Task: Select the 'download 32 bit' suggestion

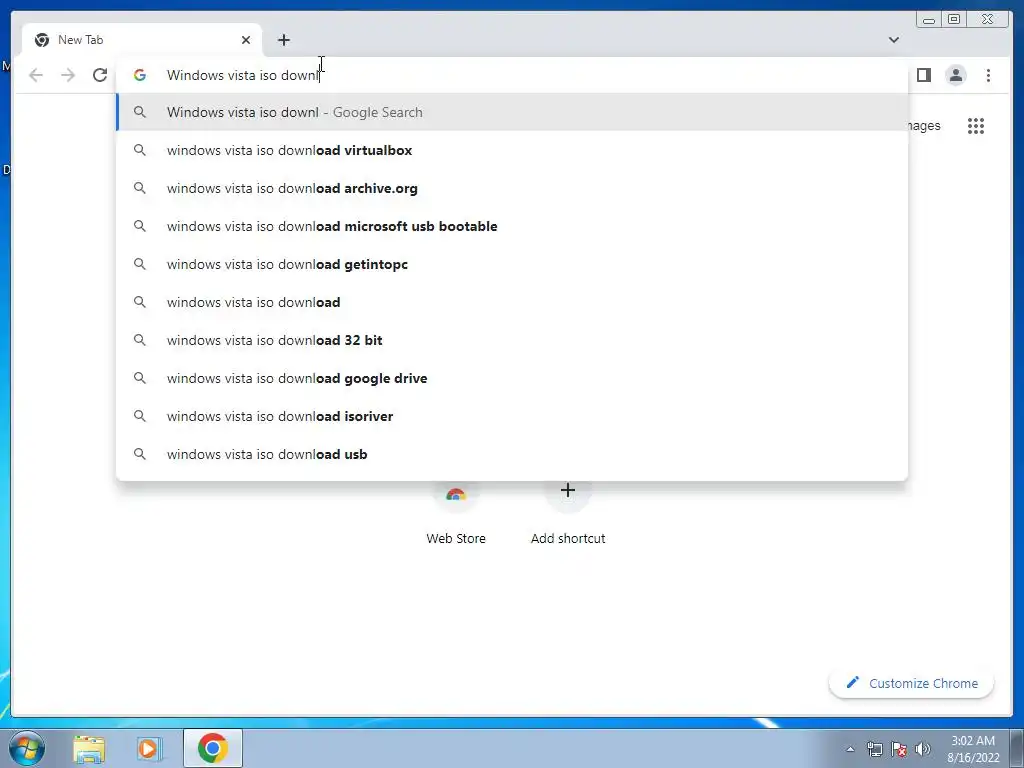Action: (512, 340)
